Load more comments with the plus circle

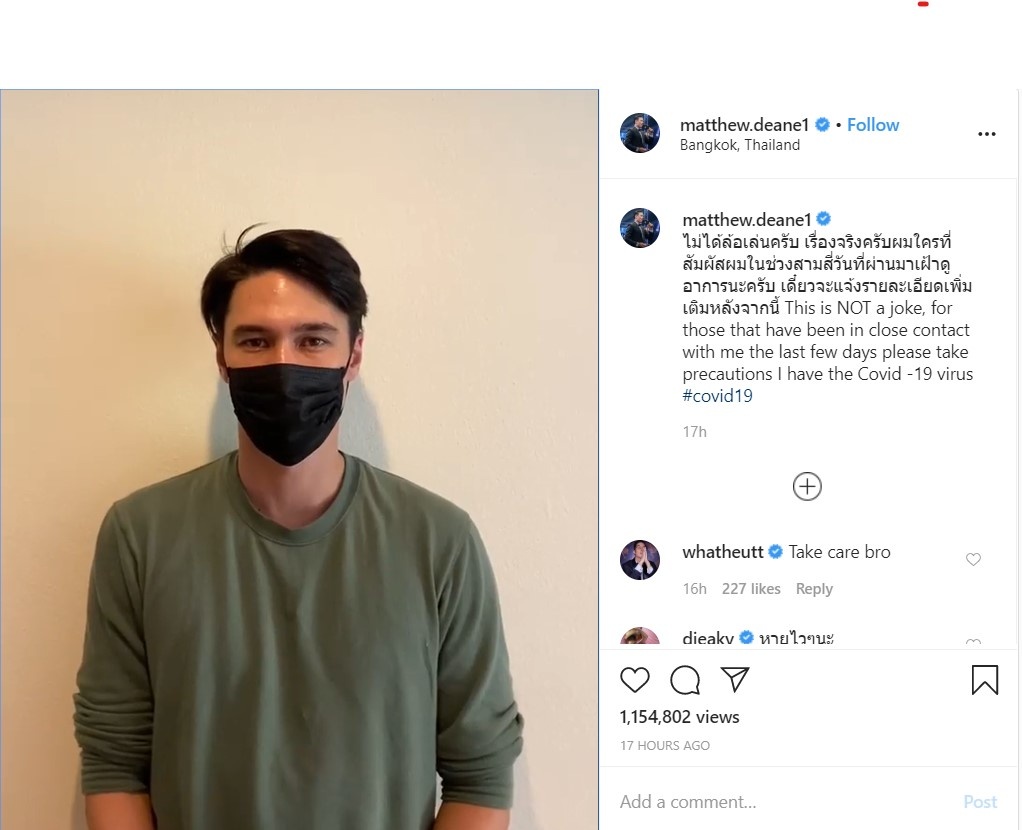pyautogui.click(x=807, y=486)
